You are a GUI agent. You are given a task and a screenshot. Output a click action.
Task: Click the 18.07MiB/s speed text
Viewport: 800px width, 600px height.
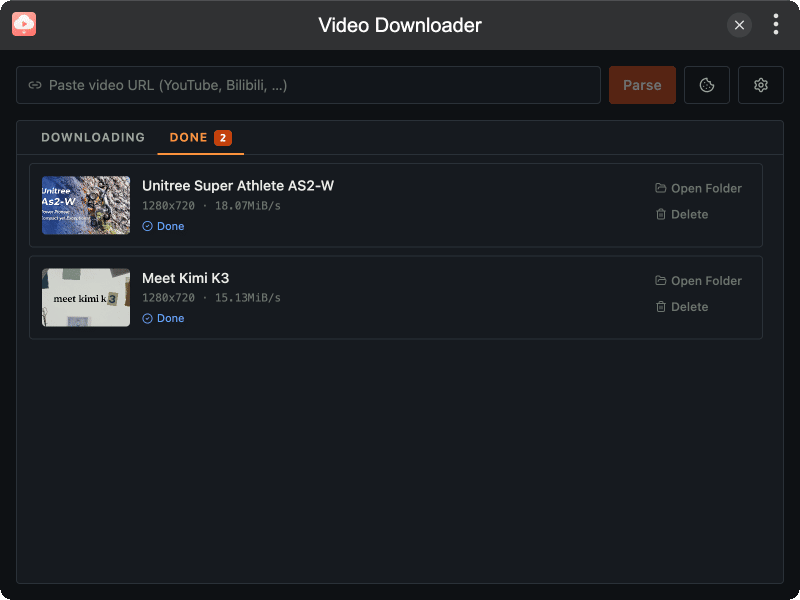(x=247, y=206)
